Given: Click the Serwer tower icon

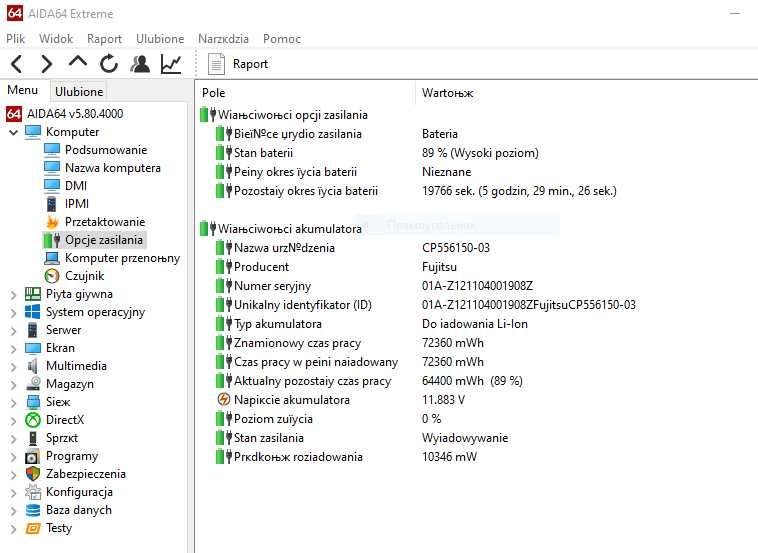Looking at the screenshot, I should [33, 330].
